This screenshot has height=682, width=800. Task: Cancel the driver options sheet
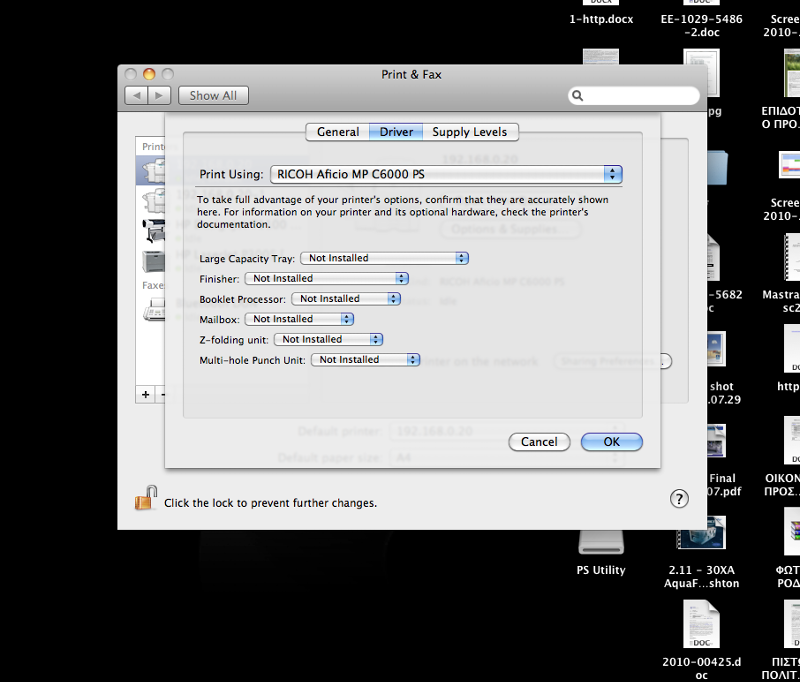[539, 442]
